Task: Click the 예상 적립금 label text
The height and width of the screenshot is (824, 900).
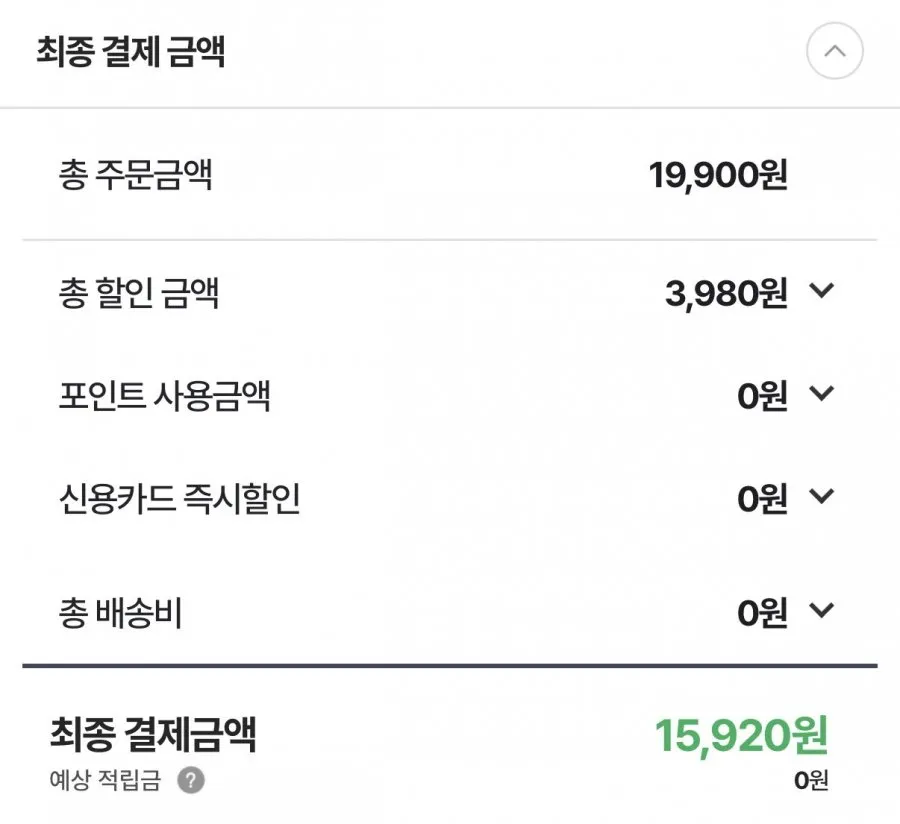Action: [x=105, y=780]
